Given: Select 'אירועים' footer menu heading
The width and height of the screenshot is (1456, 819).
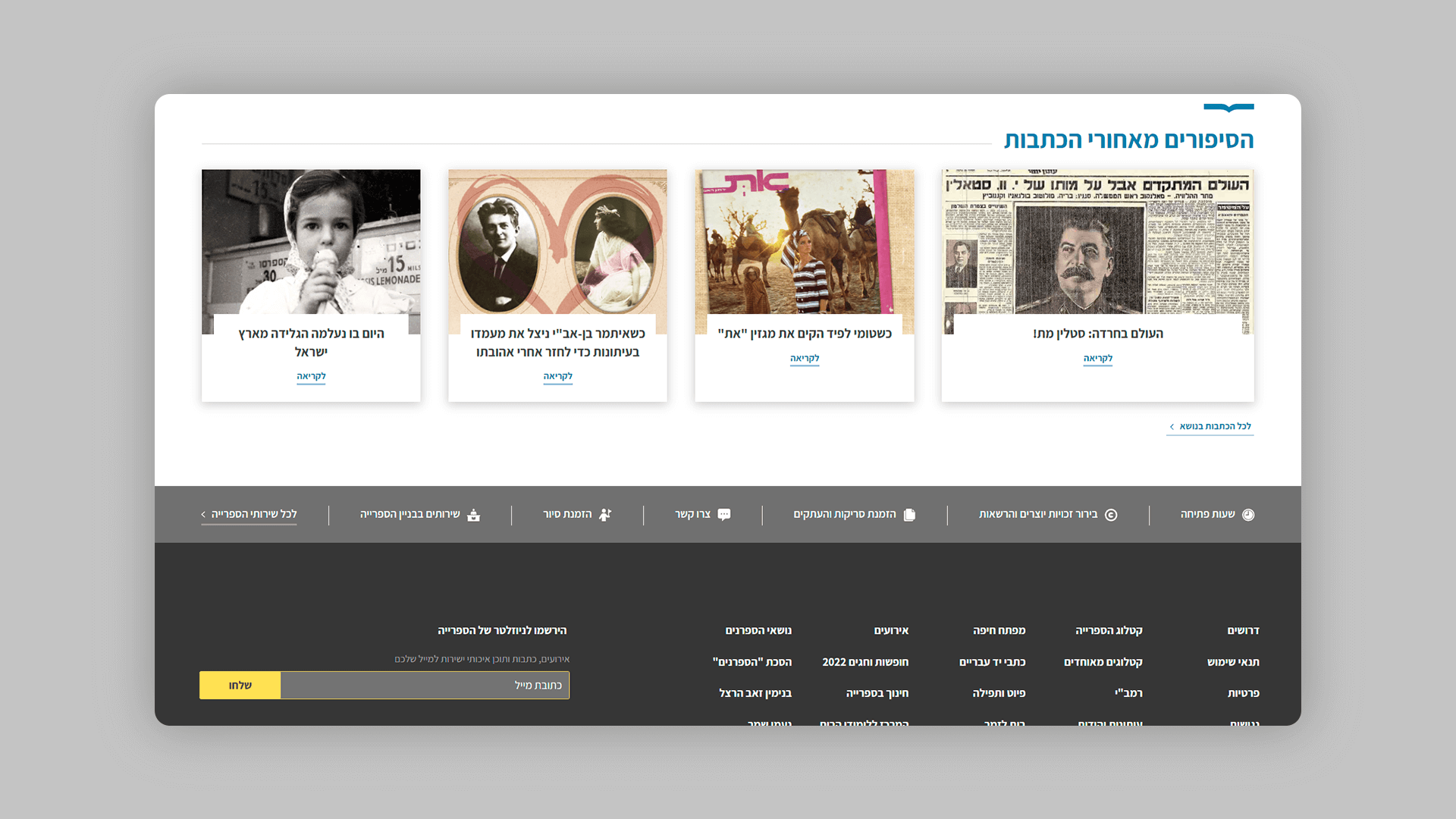Looking at the screenshot, I should (890, 631).
